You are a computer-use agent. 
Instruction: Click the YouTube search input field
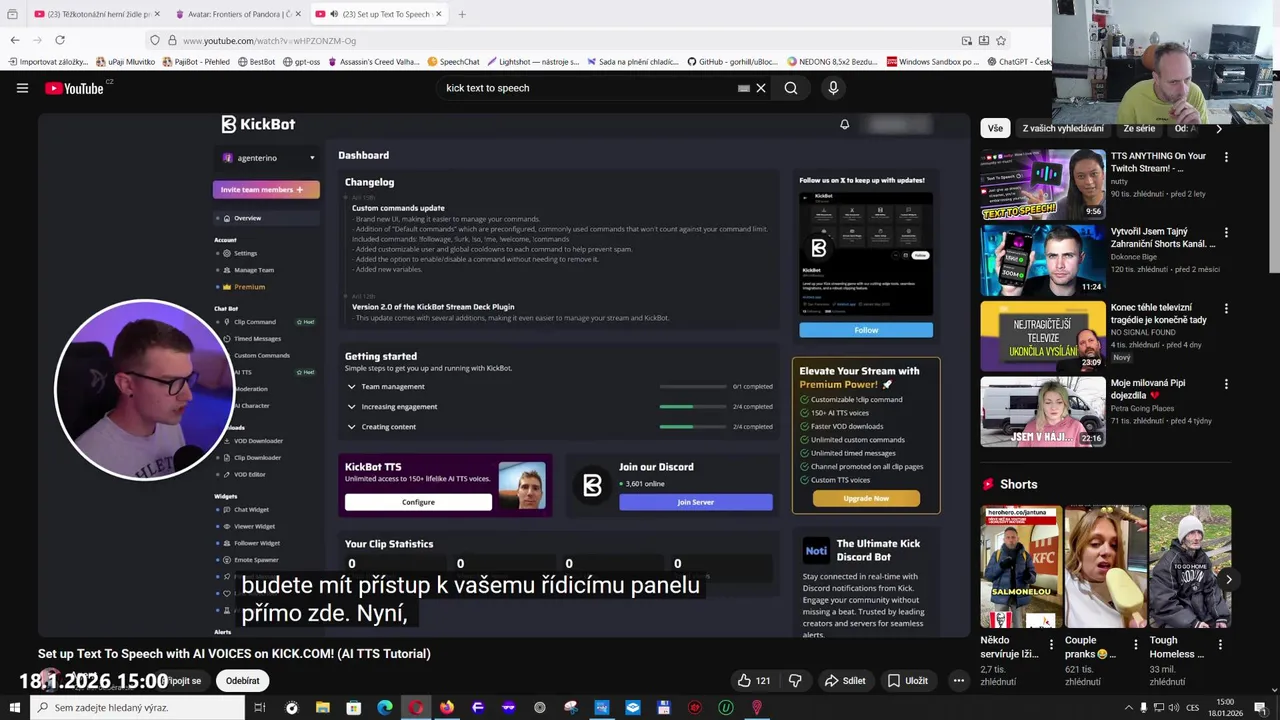pos(588,88)
